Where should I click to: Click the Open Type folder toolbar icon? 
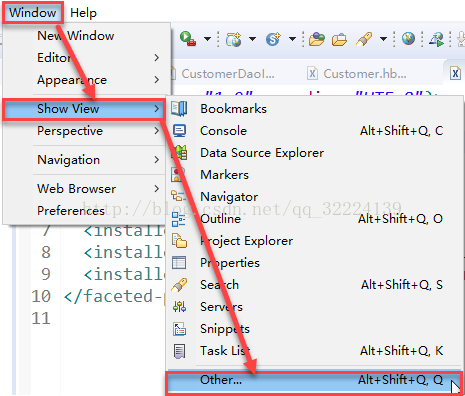click(x=317, y=39)
